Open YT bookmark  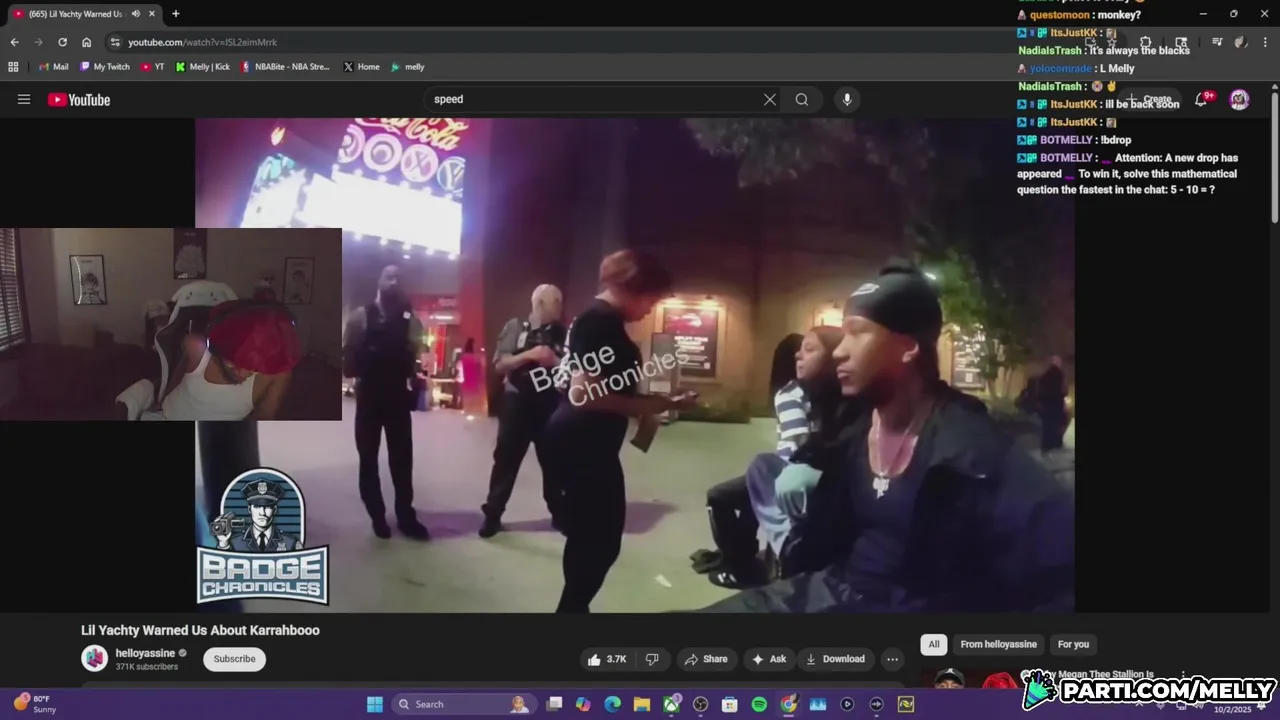click(x=153, y=67)
